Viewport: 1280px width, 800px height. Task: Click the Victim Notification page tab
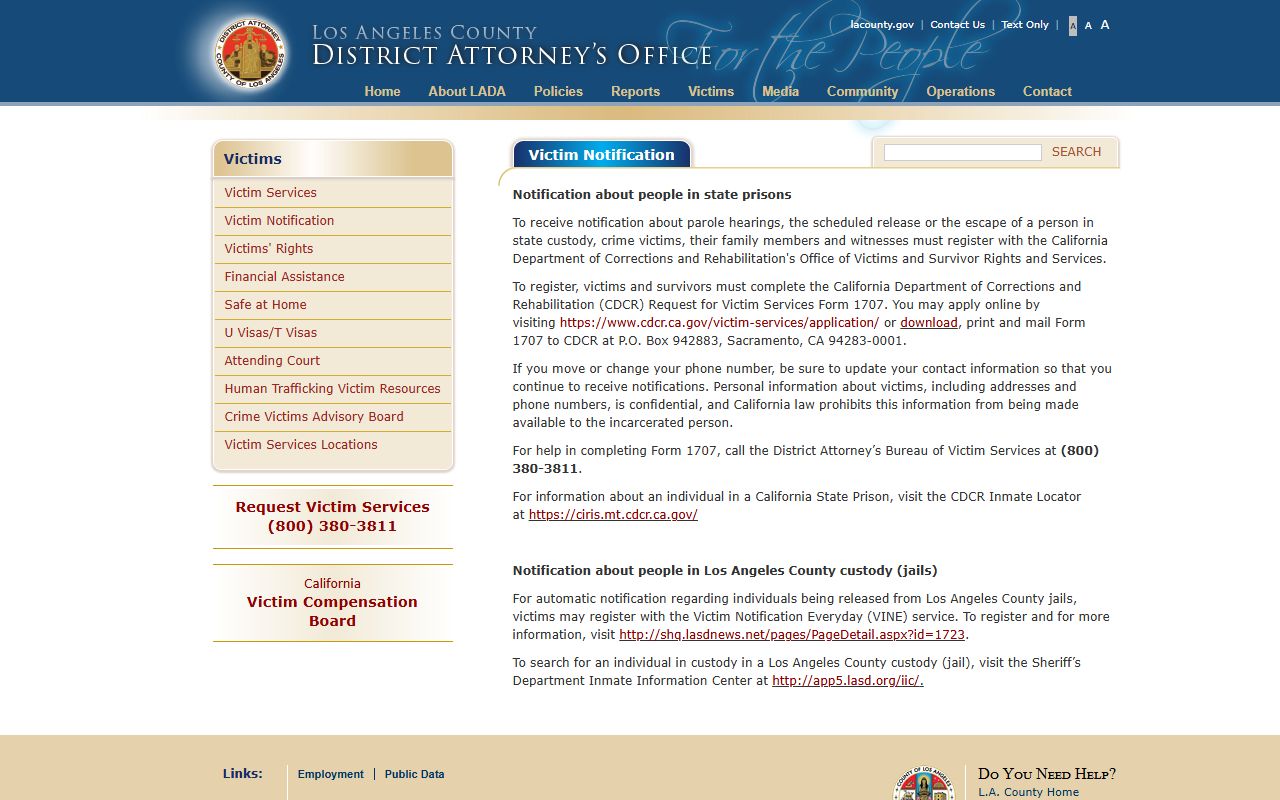[601, 154]
